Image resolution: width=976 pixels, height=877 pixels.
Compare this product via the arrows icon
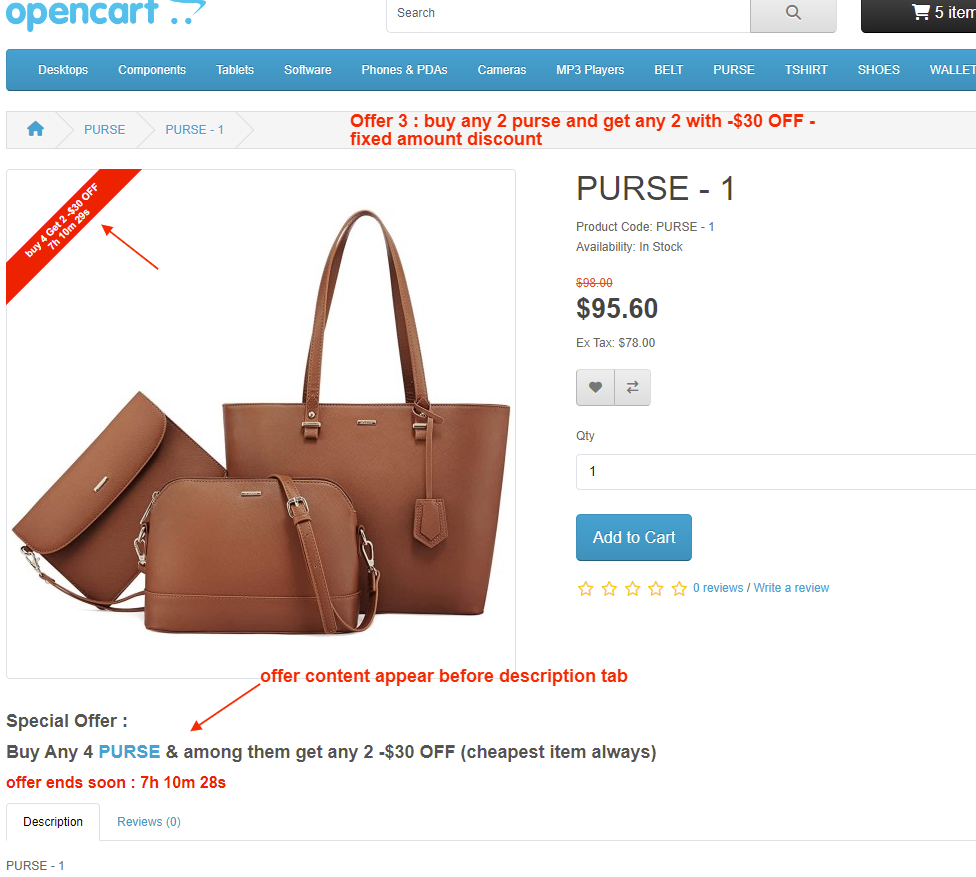point(632,387)
